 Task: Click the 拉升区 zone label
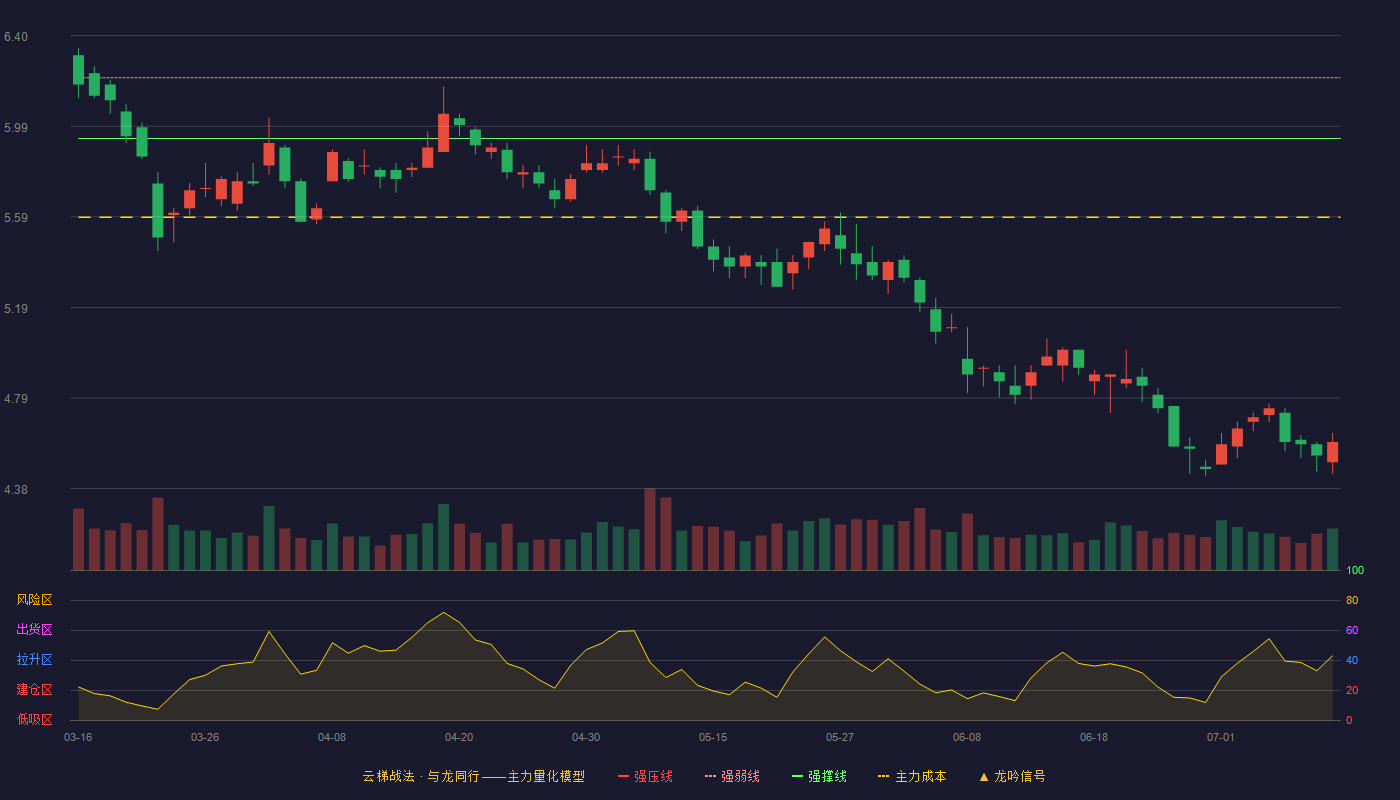click(x=34, y=660)
